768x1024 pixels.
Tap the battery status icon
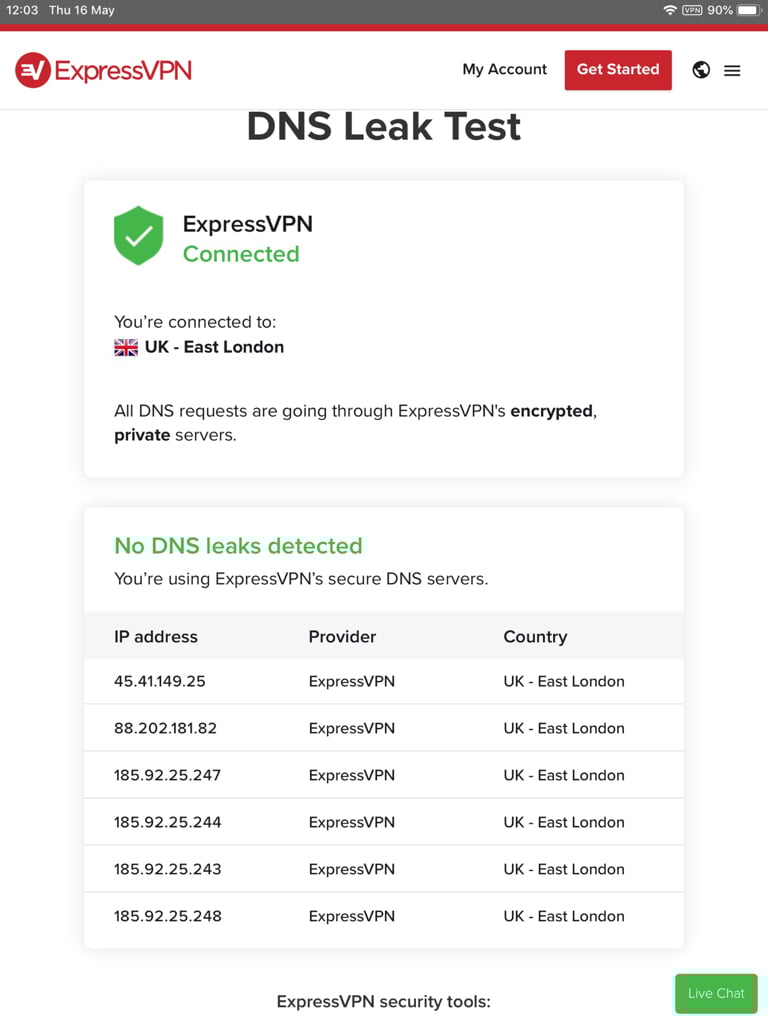[749, 10]
